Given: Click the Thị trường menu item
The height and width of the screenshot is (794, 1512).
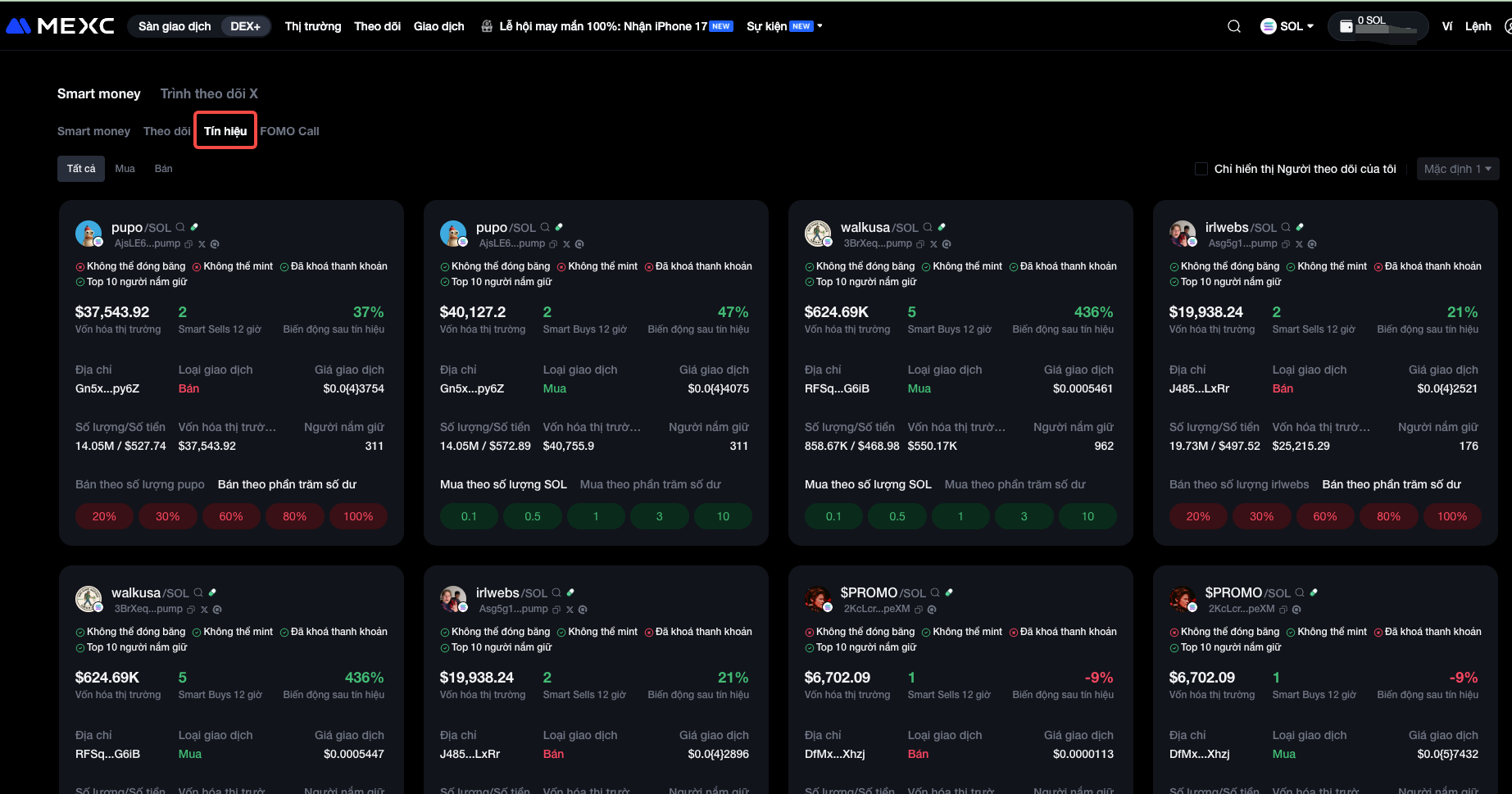Looking at the screenshot, I should point(312,26).
